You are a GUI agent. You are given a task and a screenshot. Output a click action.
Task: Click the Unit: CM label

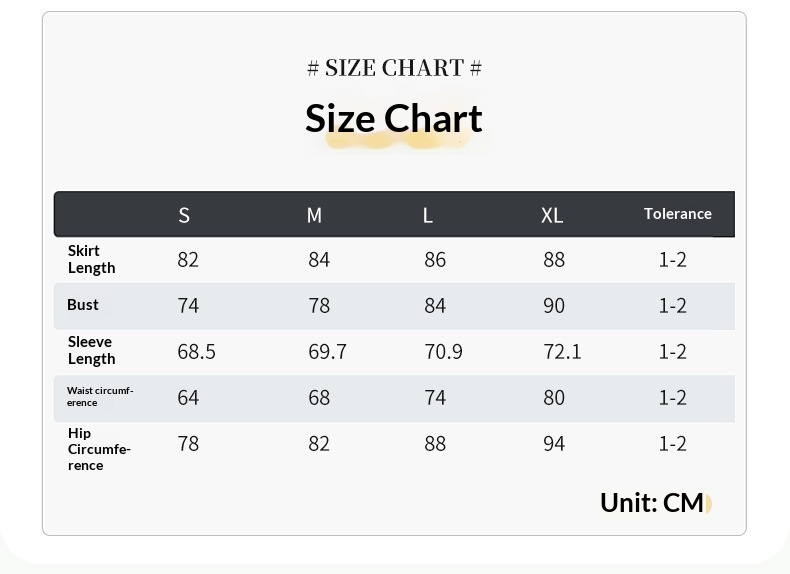pos(652,502)
